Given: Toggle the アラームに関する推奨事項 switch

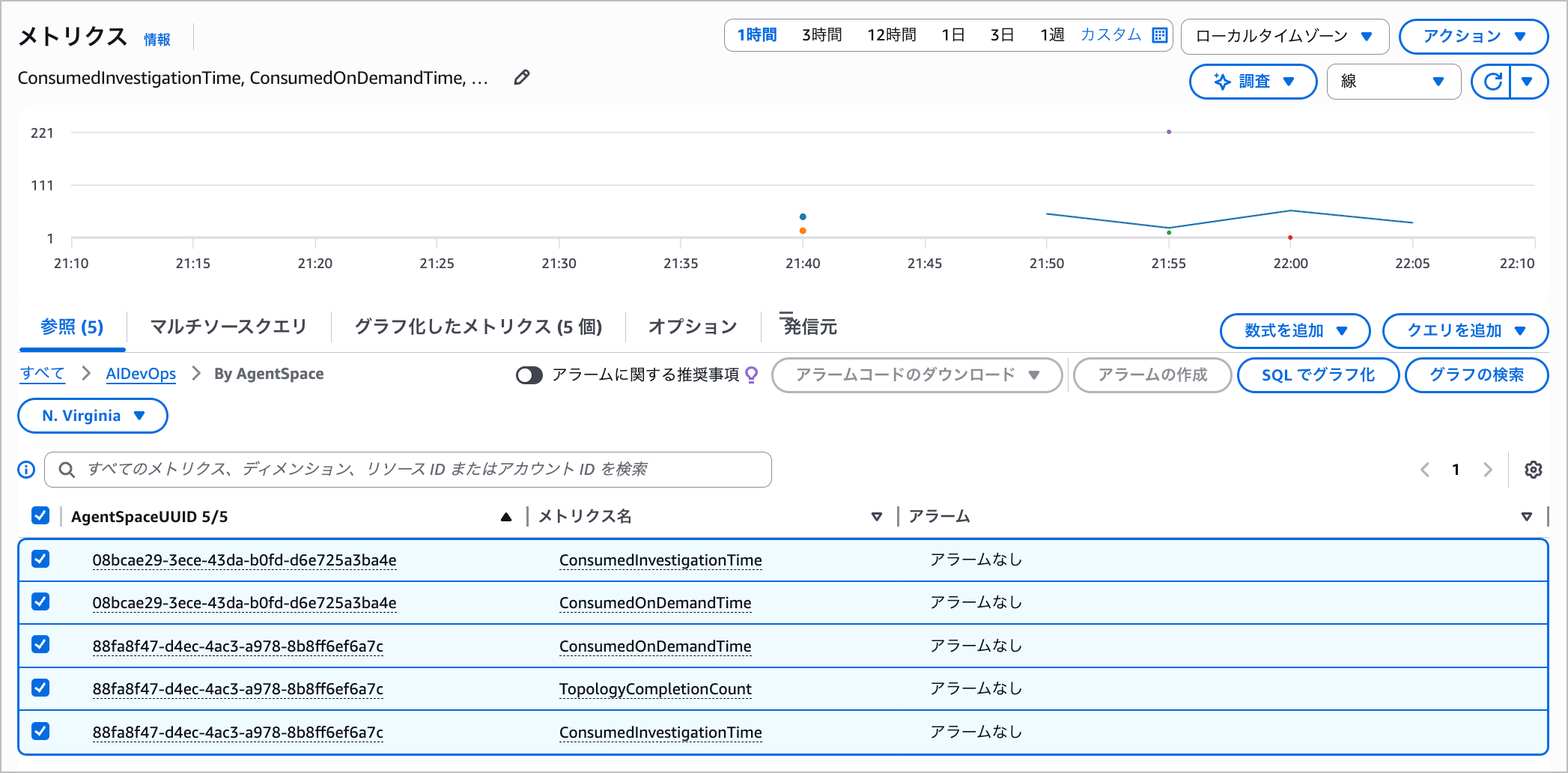Looking at the screenshot, I should (x=529, y=375).
